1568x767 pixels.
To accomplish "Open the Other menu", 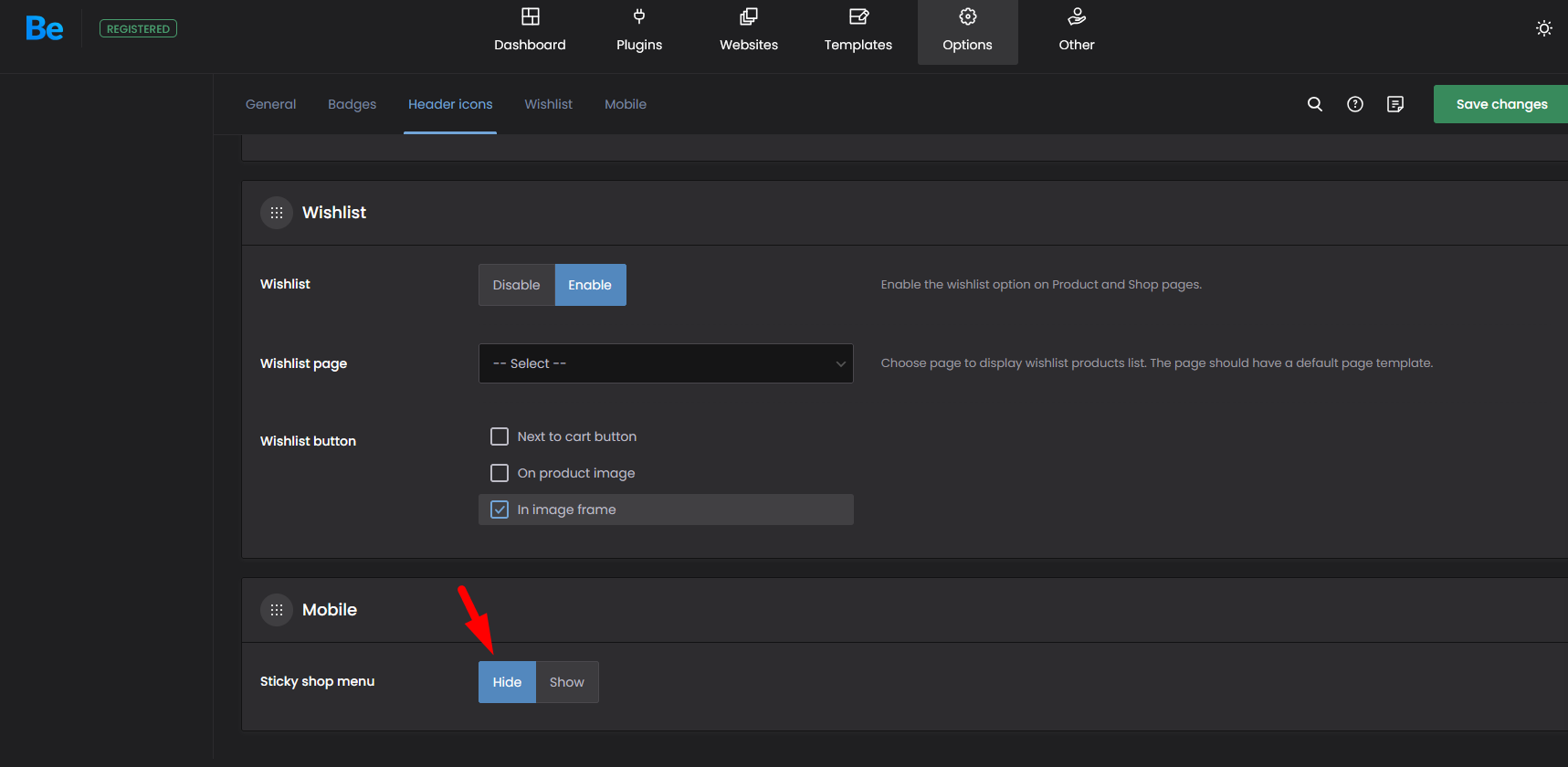I will pyautogui.click(x=1077, y=33).
